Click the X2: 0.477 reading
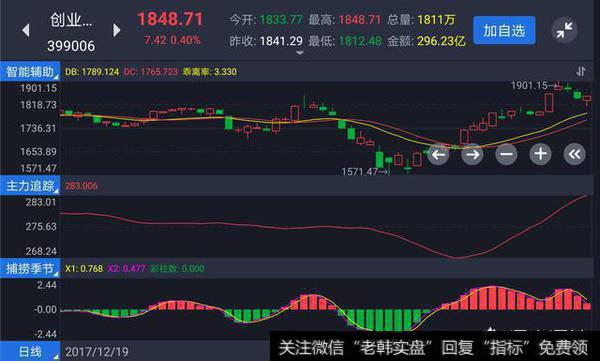600x361 pixels. (x=126, y=269)
